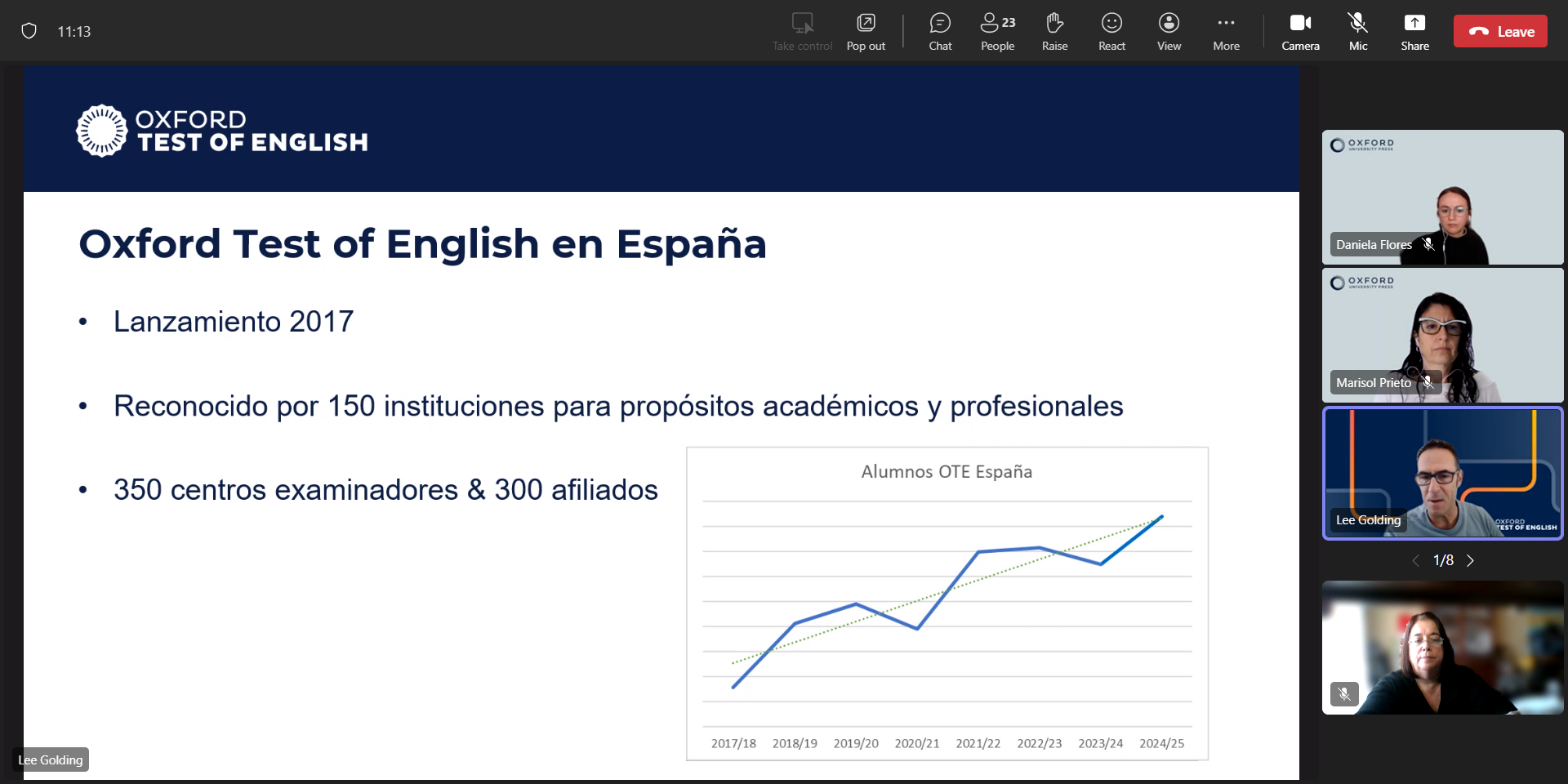Toggle the Camera on or off
Viewport: 1568px width, 784px height.
(1300, 32)
